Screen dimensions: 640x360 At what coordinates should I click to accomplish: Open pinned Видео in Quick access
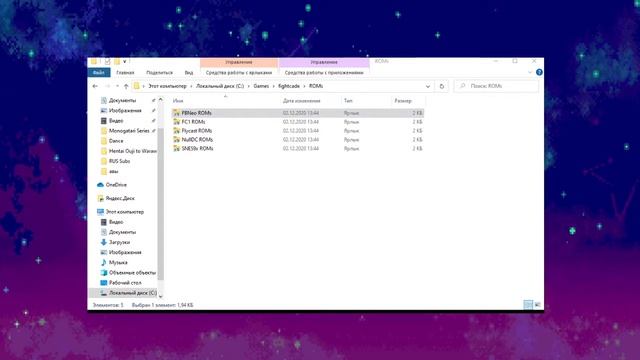tap(116, 121)
